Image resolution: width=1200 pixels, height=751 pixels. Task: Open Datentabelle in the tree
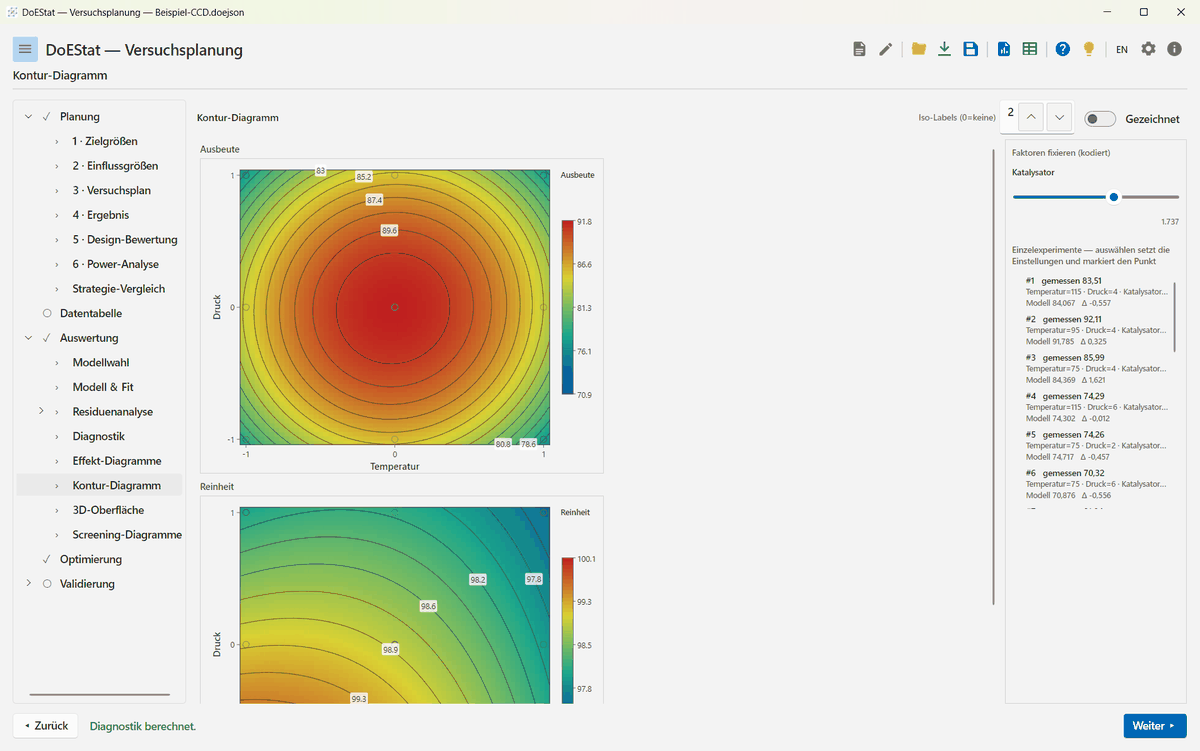[91, 313]
